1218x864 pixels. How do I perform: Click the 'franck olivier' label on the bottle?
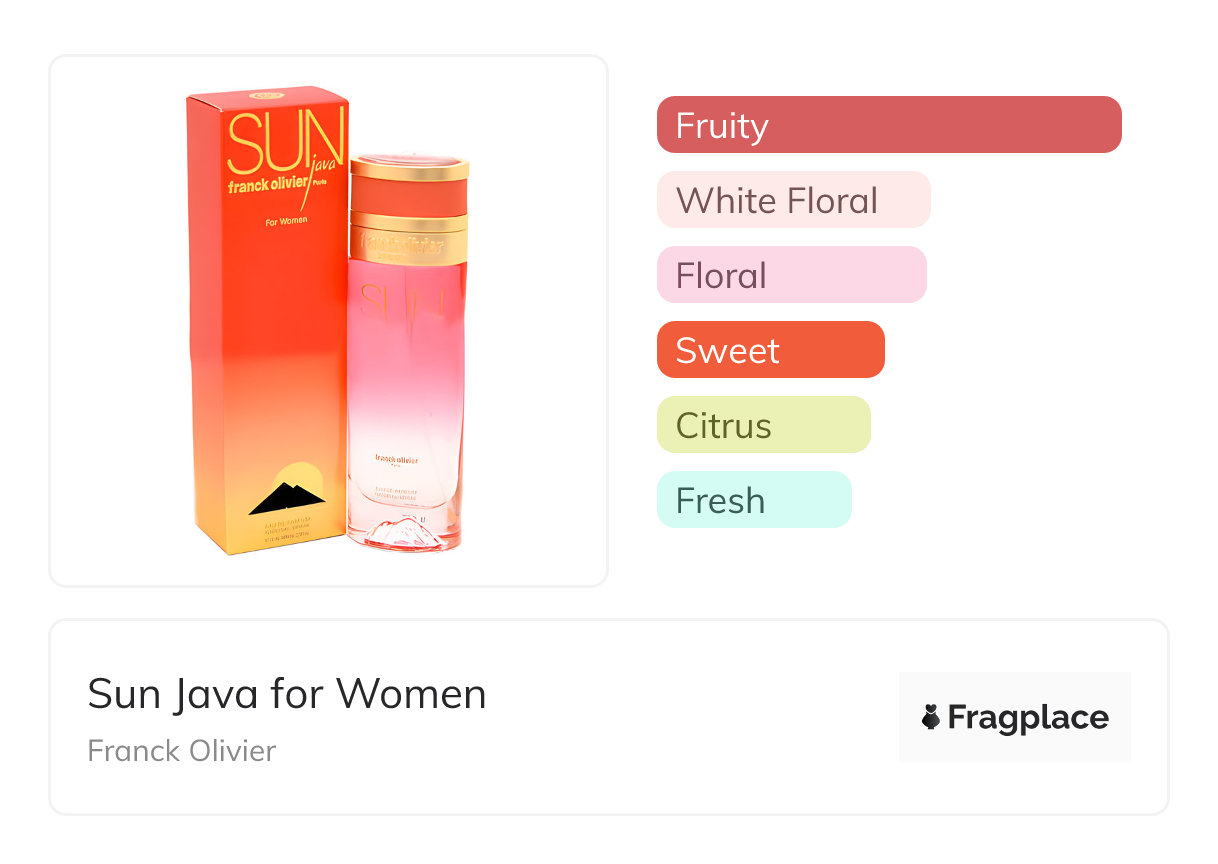[396, 459]
